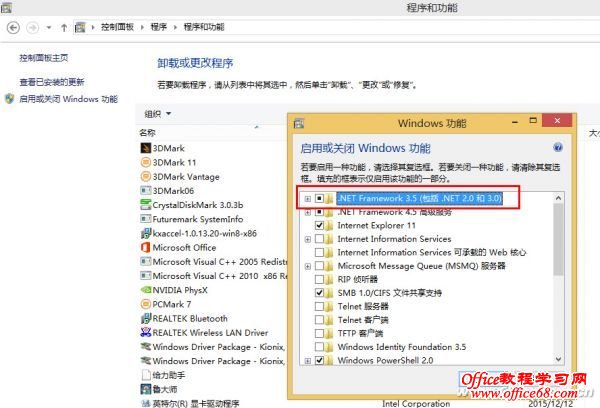Expand the .NET Framework 3.5 tree node
The width and height of the screenshot is (600, 408).
click(x=308, y=199)
